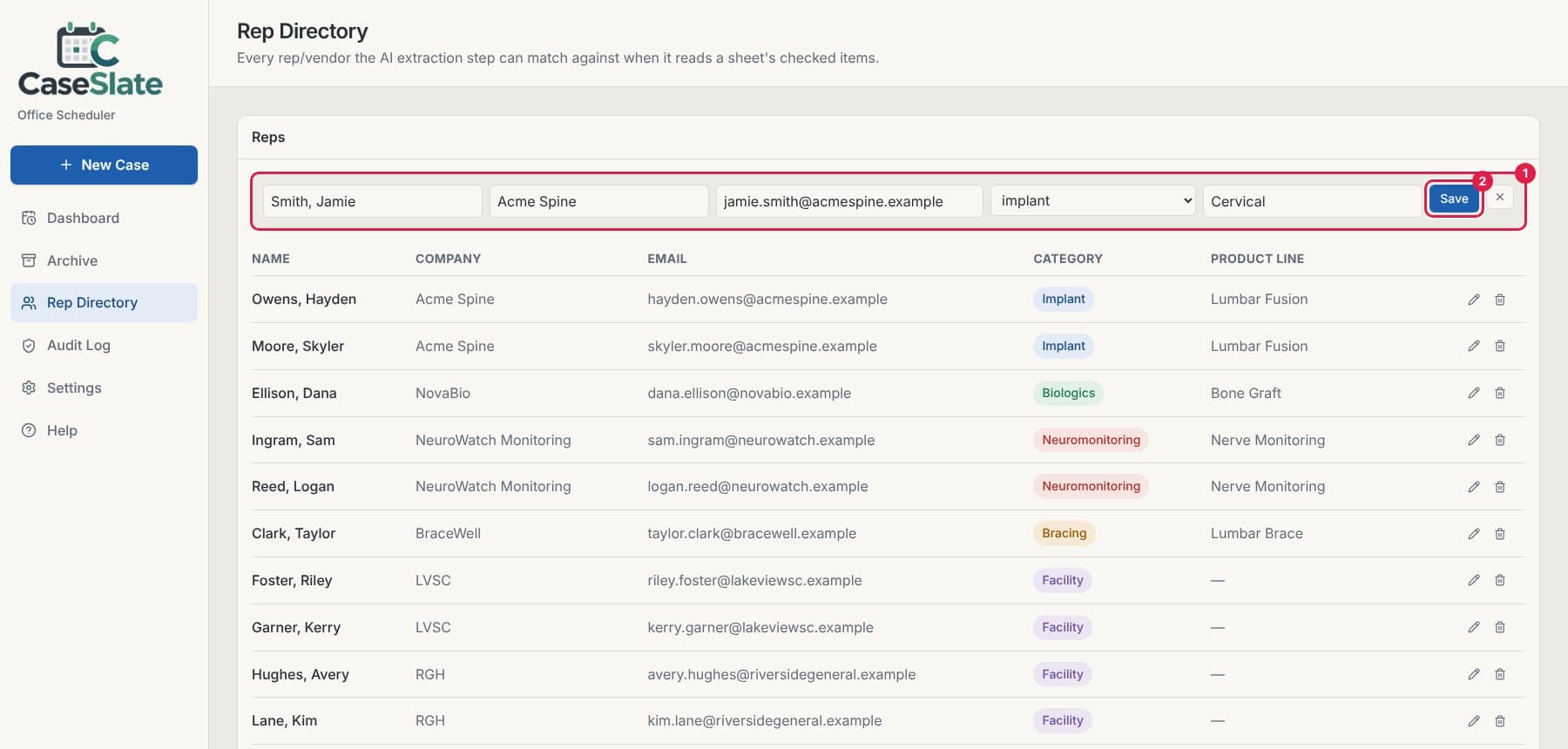Cancel the new rep form
Viewport: 1568px width, 749px height.
[1500, 198]
